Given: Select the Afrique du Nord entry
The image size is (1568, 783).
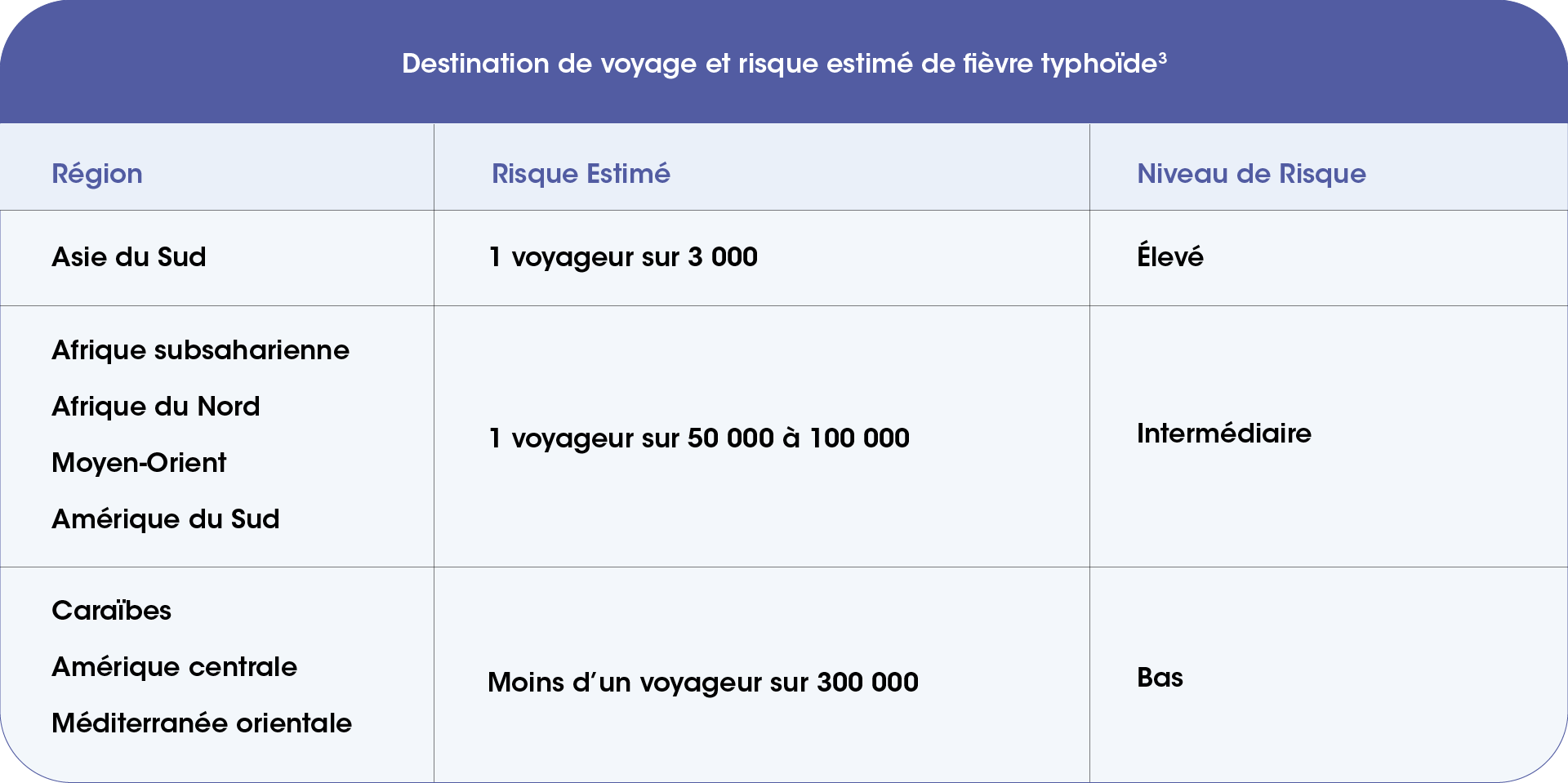Looking at the screenshot, I should tap(155, 407).
